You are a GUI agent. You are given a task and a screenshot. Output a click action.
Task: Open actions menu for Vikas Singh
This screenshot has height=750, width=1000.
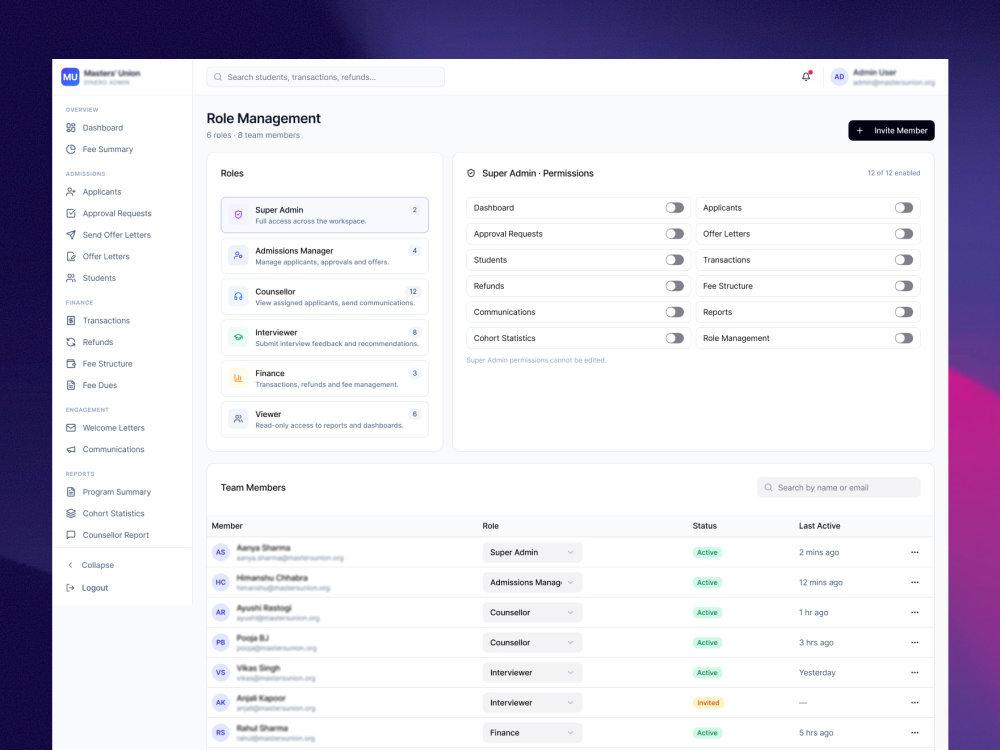tap(915, 672)
